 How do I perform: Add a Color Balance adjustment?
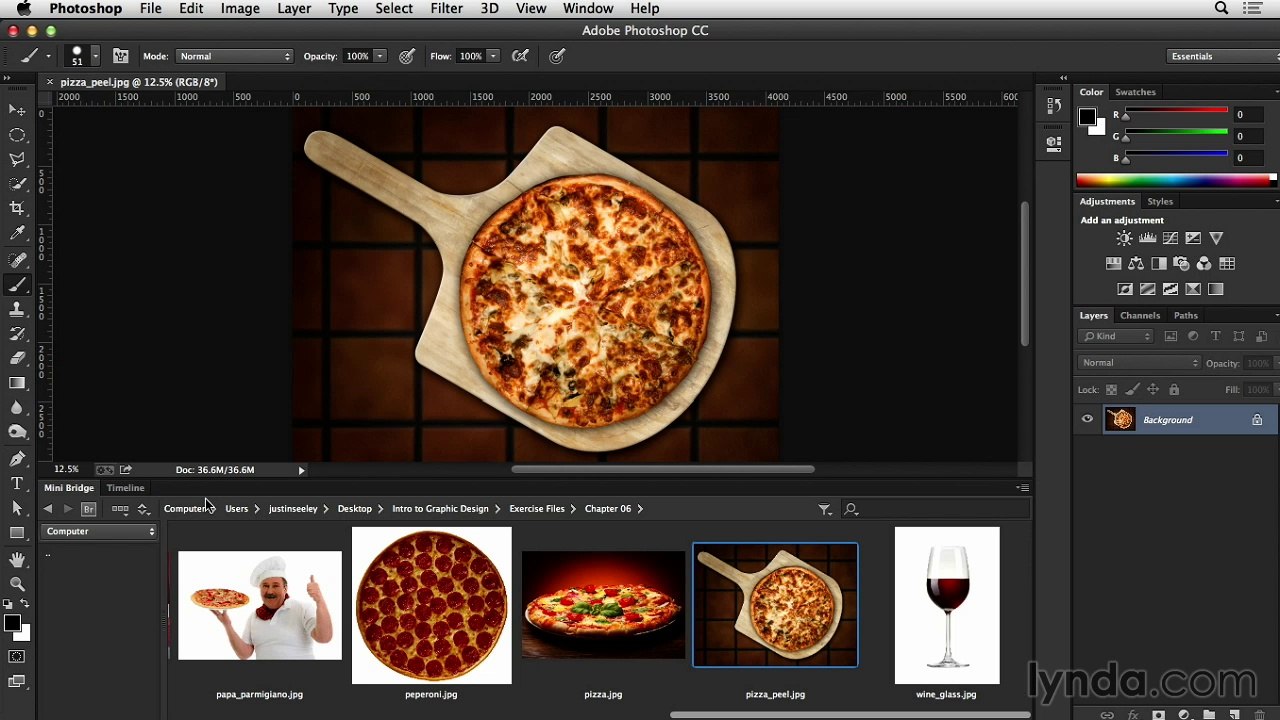point(1136,264)
